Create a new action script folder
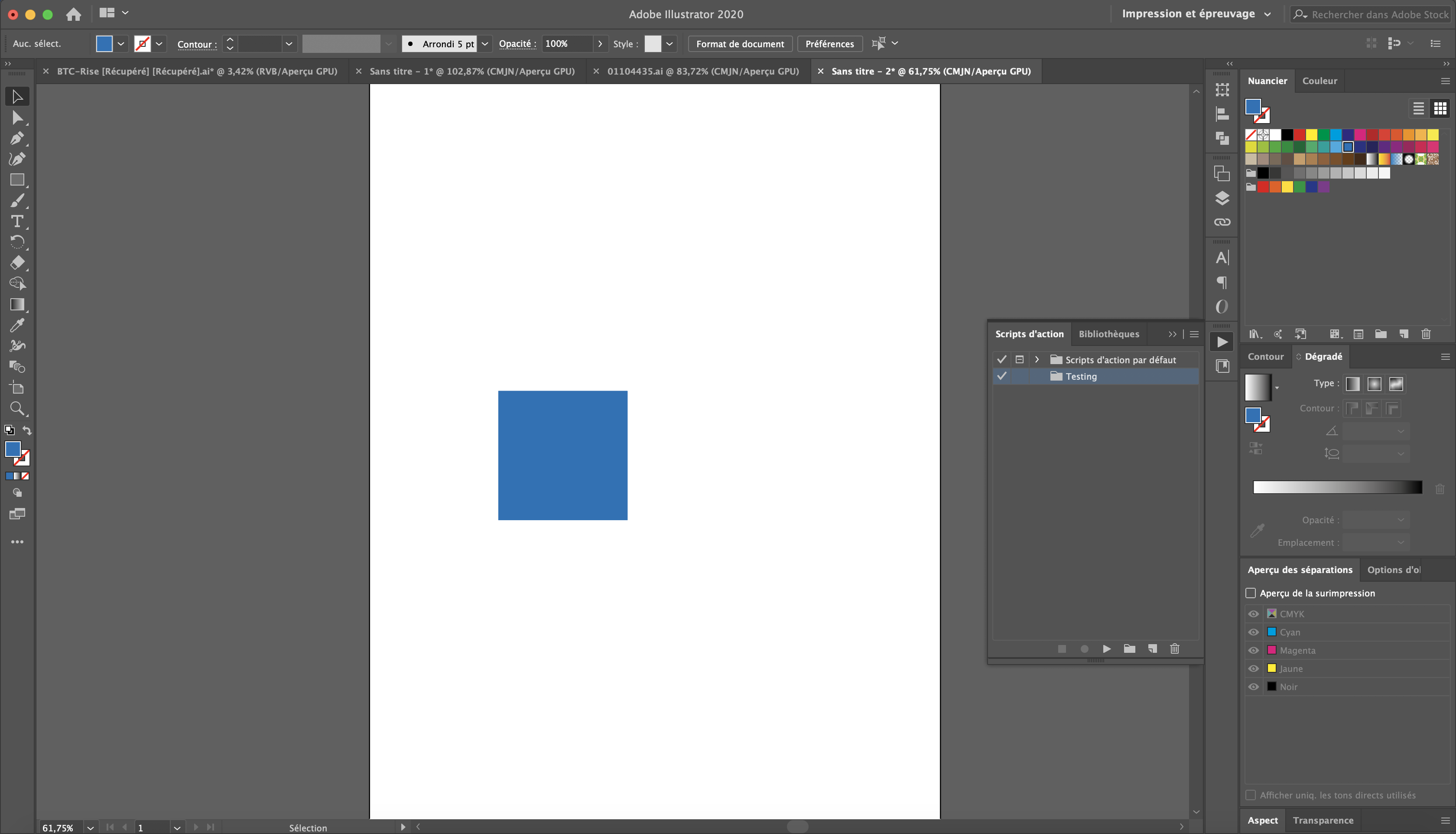The height and width of the screenshot is (834, 1456). (1129, 649)
